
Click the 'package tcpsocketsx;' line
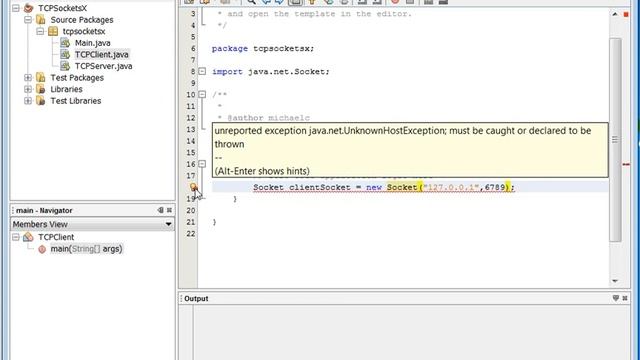263,49
